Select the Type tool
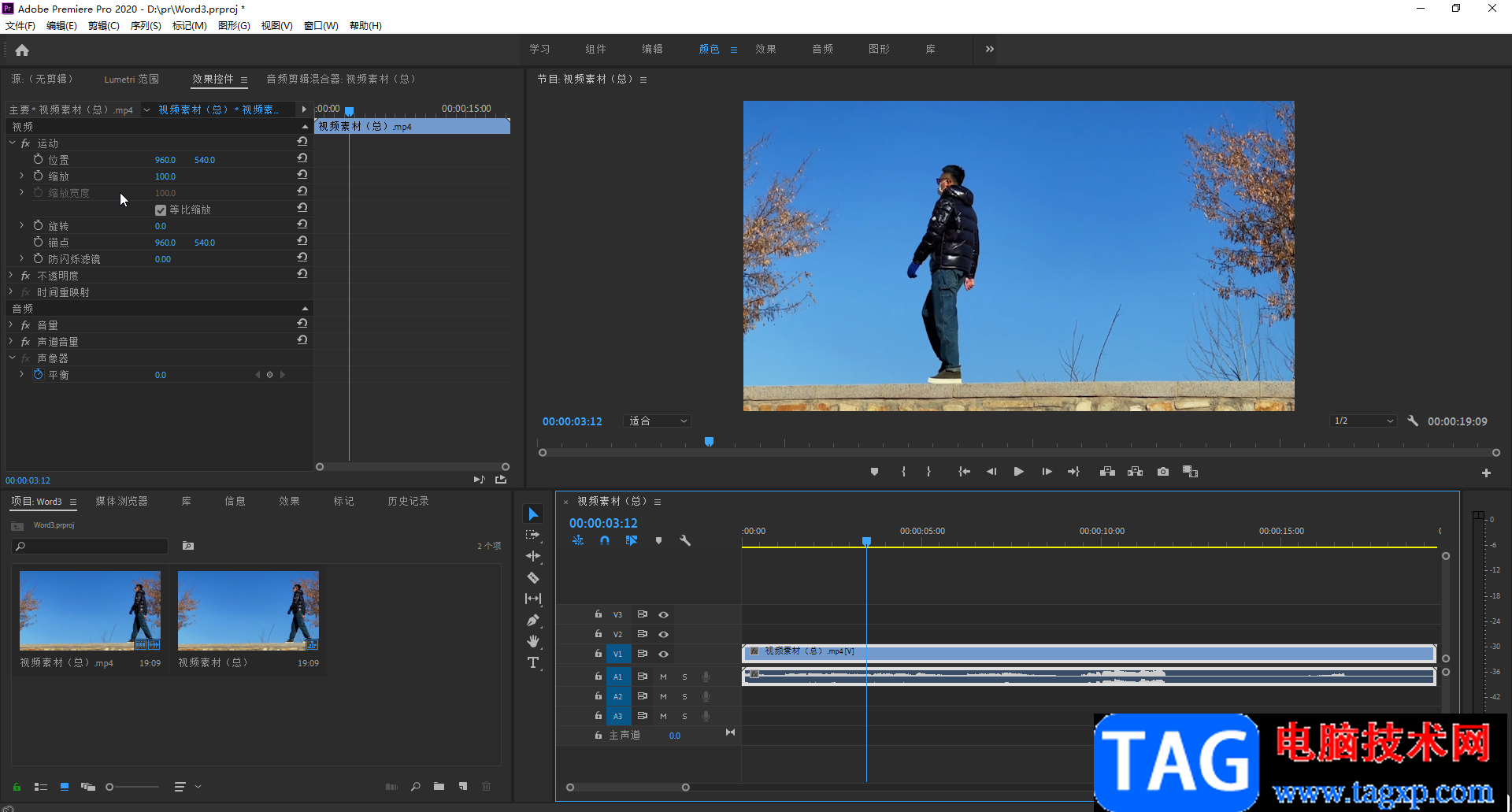The width and height of the screenshot is (1512, 812). pos(533,662)
